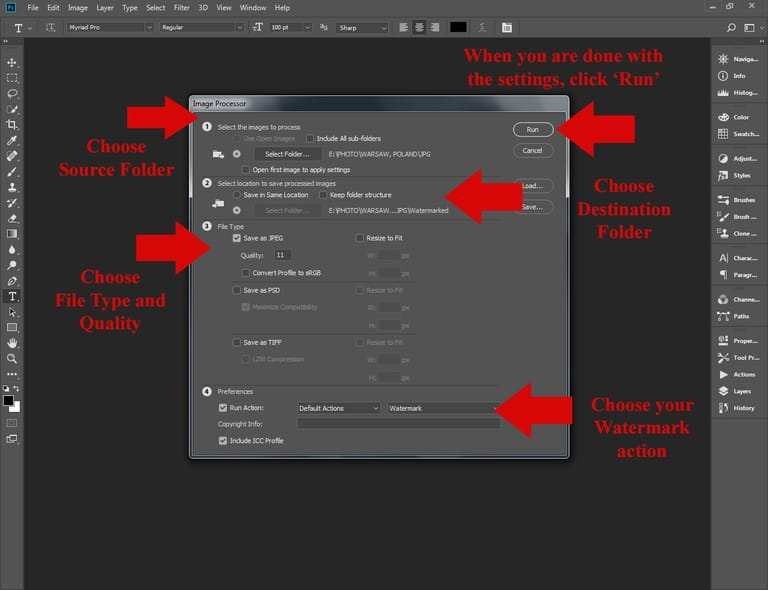Check Open first image to apply settings
768x590 pixels.
pyautogui.click(x=246, y=169)
